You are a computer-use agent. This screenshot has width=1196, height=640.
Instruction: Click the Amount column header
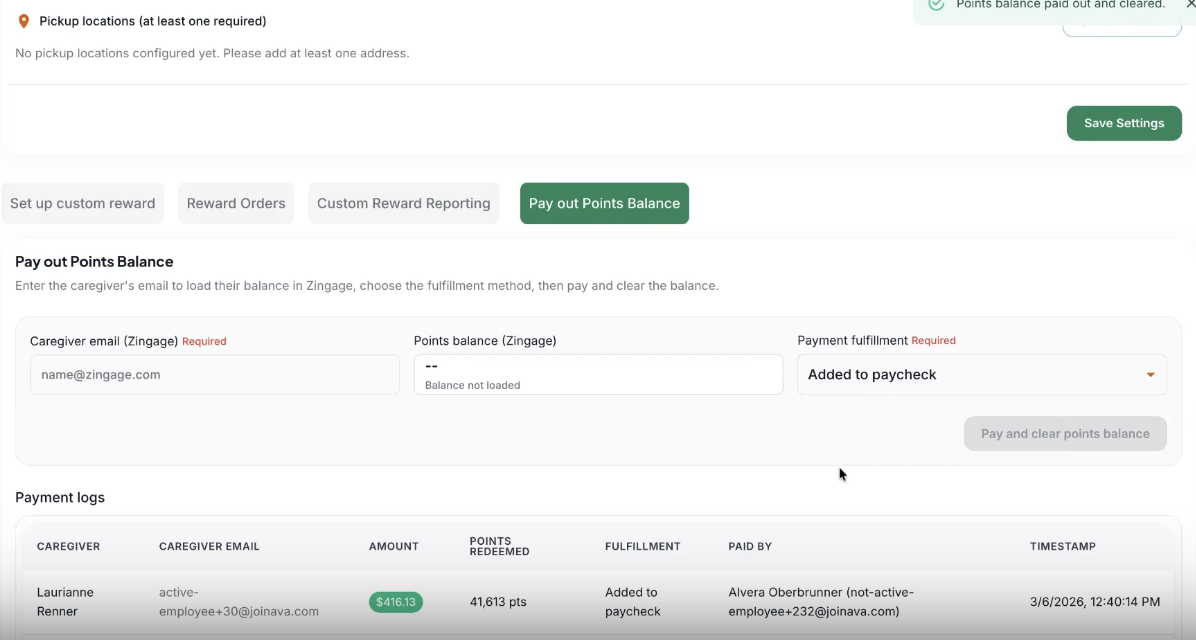coord(394,546)
